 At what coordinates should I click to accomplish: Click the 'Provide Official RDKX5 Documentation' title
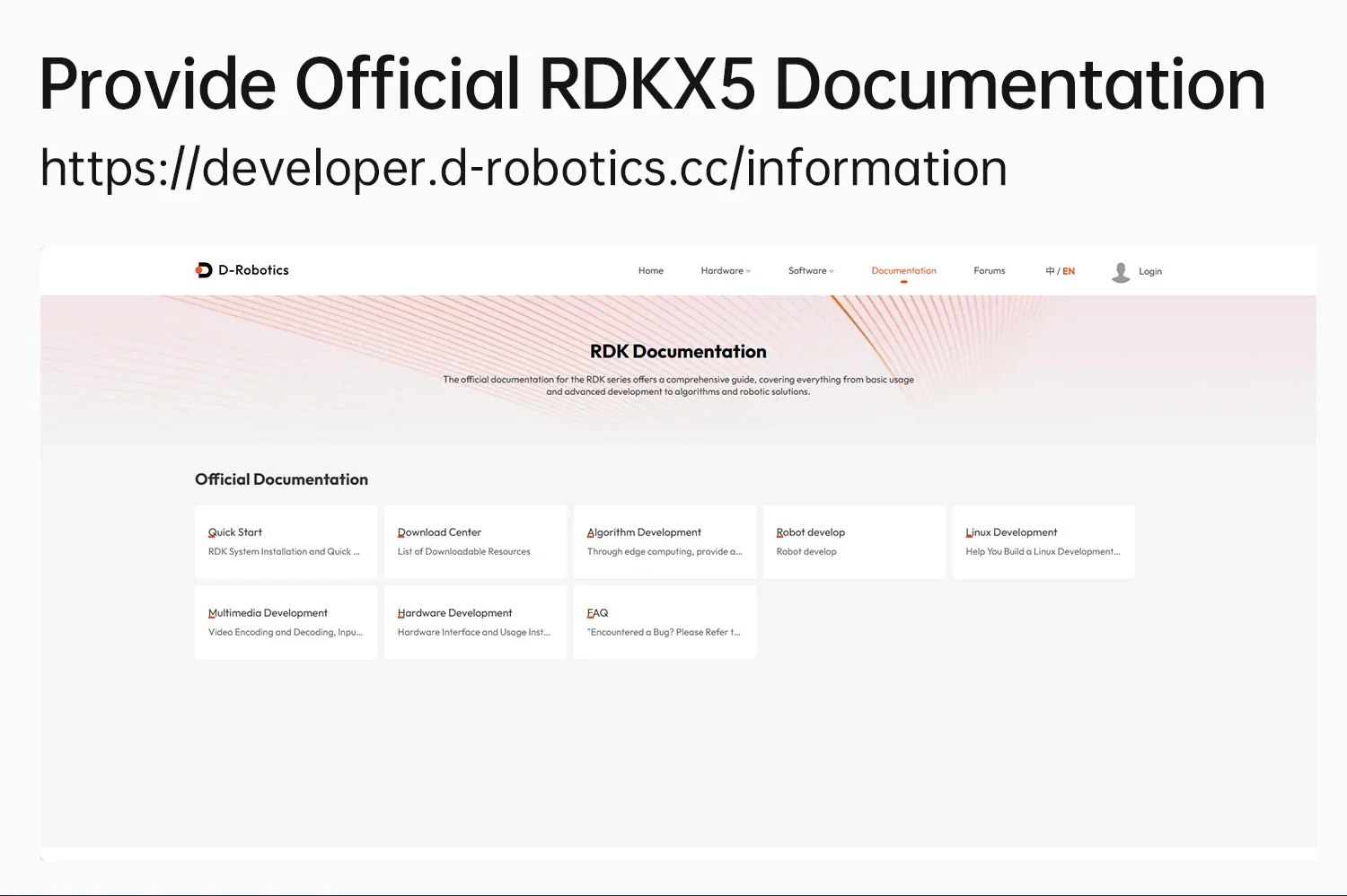(653, 84)
